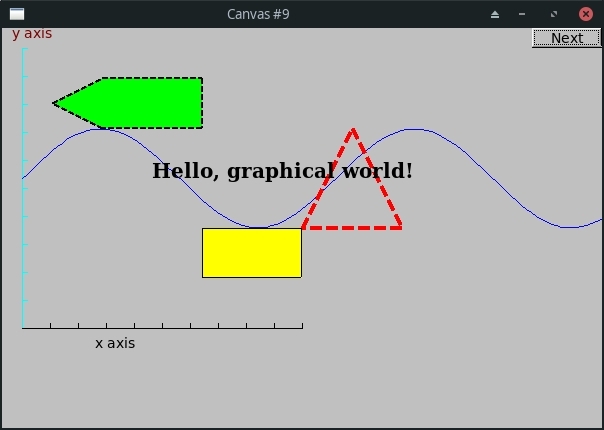Click the 'Hello, graphical world!' text
Image resolution: width=604 pixels, height=430 pixels.
[282, 171]
